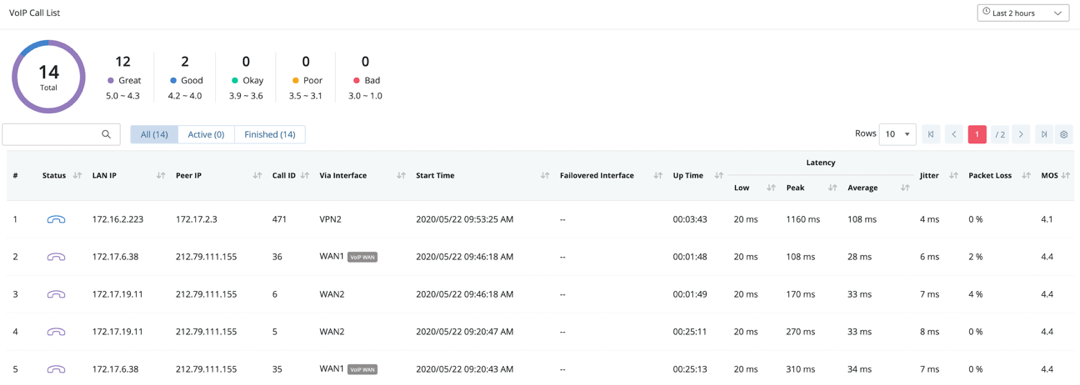Sort by Status column
Image resolution: width=1080 pixels, height=385 pixels.
(78, 176)
